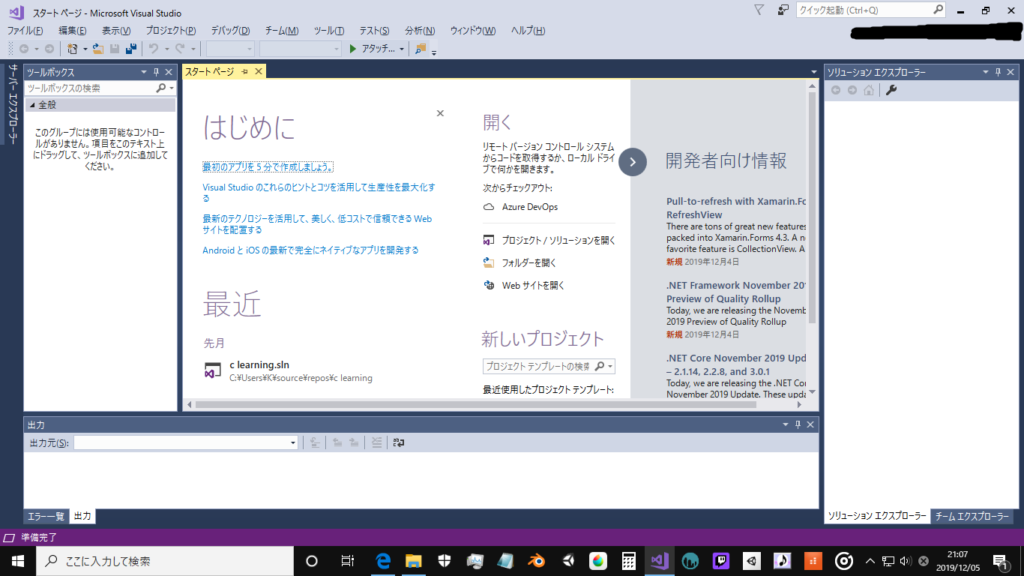Click the ツールボックスの検索 field
Viewport: 1024px width, 576px height.
90,88
